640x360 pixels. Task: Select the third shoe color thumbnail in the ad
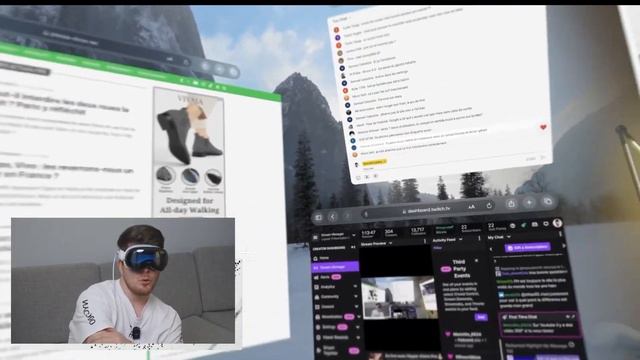pos(213,178)
